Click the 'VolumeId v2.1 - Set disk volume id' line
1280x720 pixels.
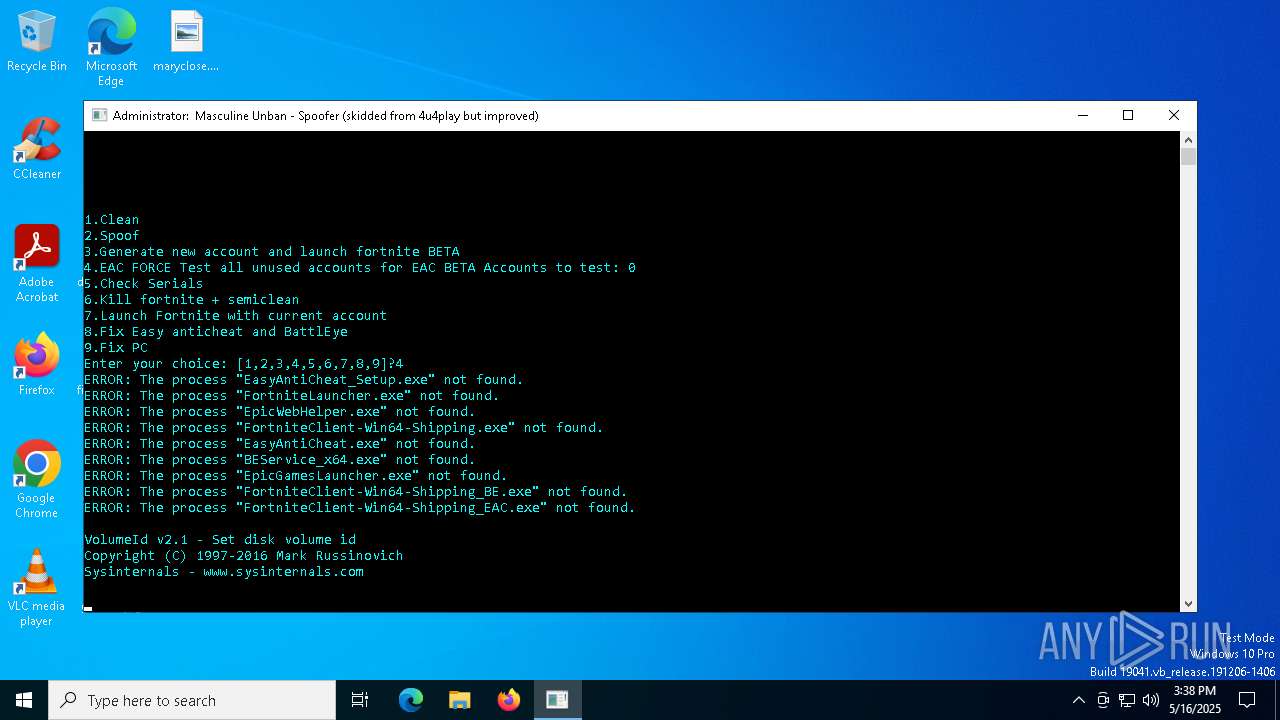click(x=220, y=540)
